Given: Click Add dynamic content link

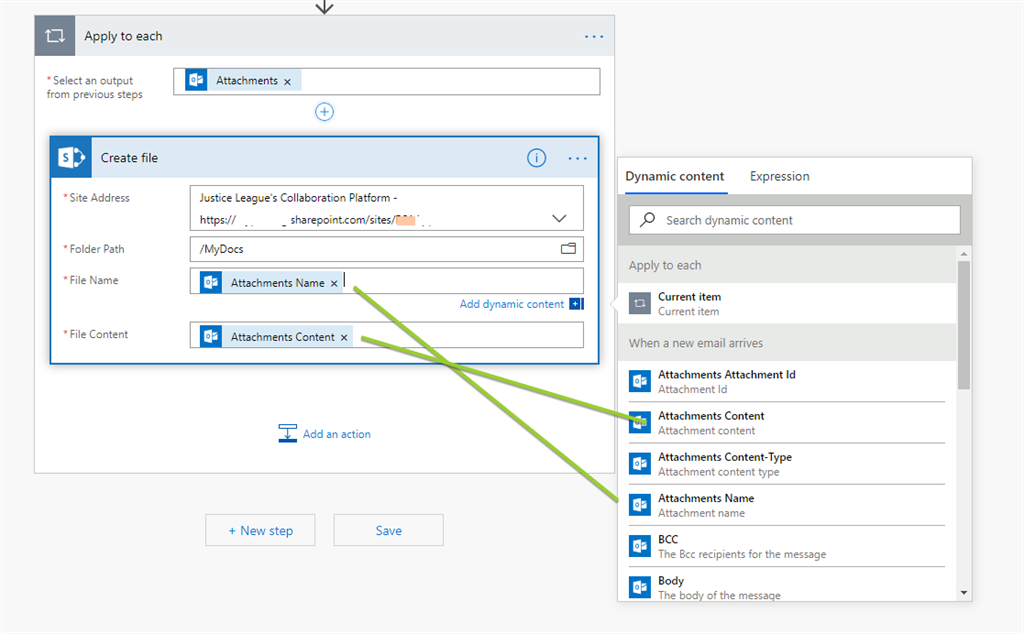Looking at the screenshot, I should 512,304.
